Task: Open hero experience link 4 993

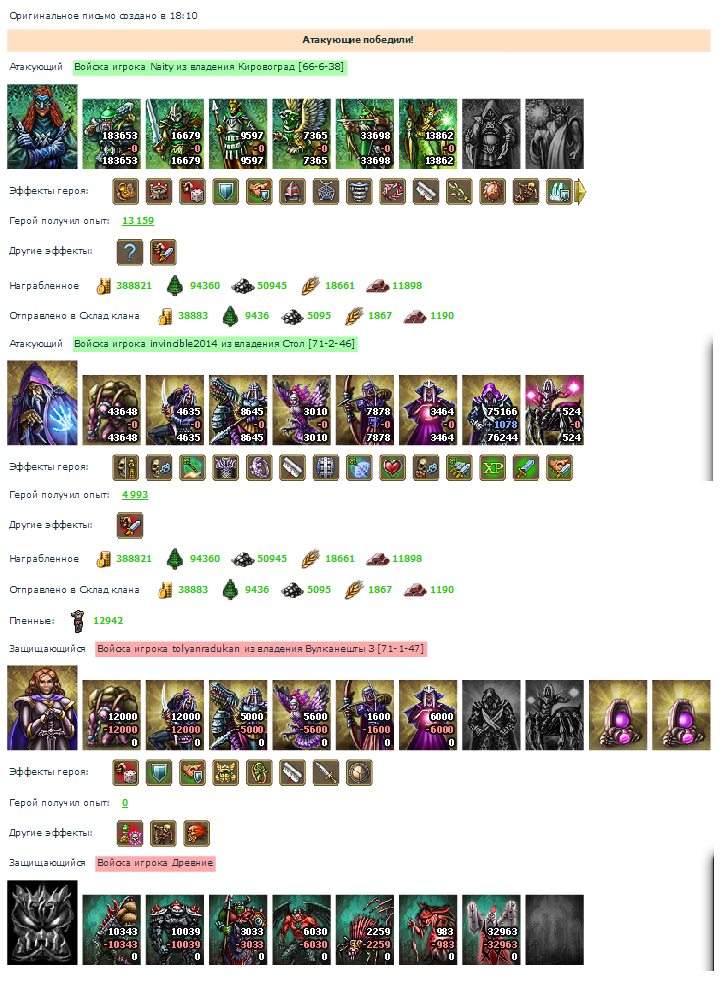Action: pyautogui.click(x=135, y=495)
